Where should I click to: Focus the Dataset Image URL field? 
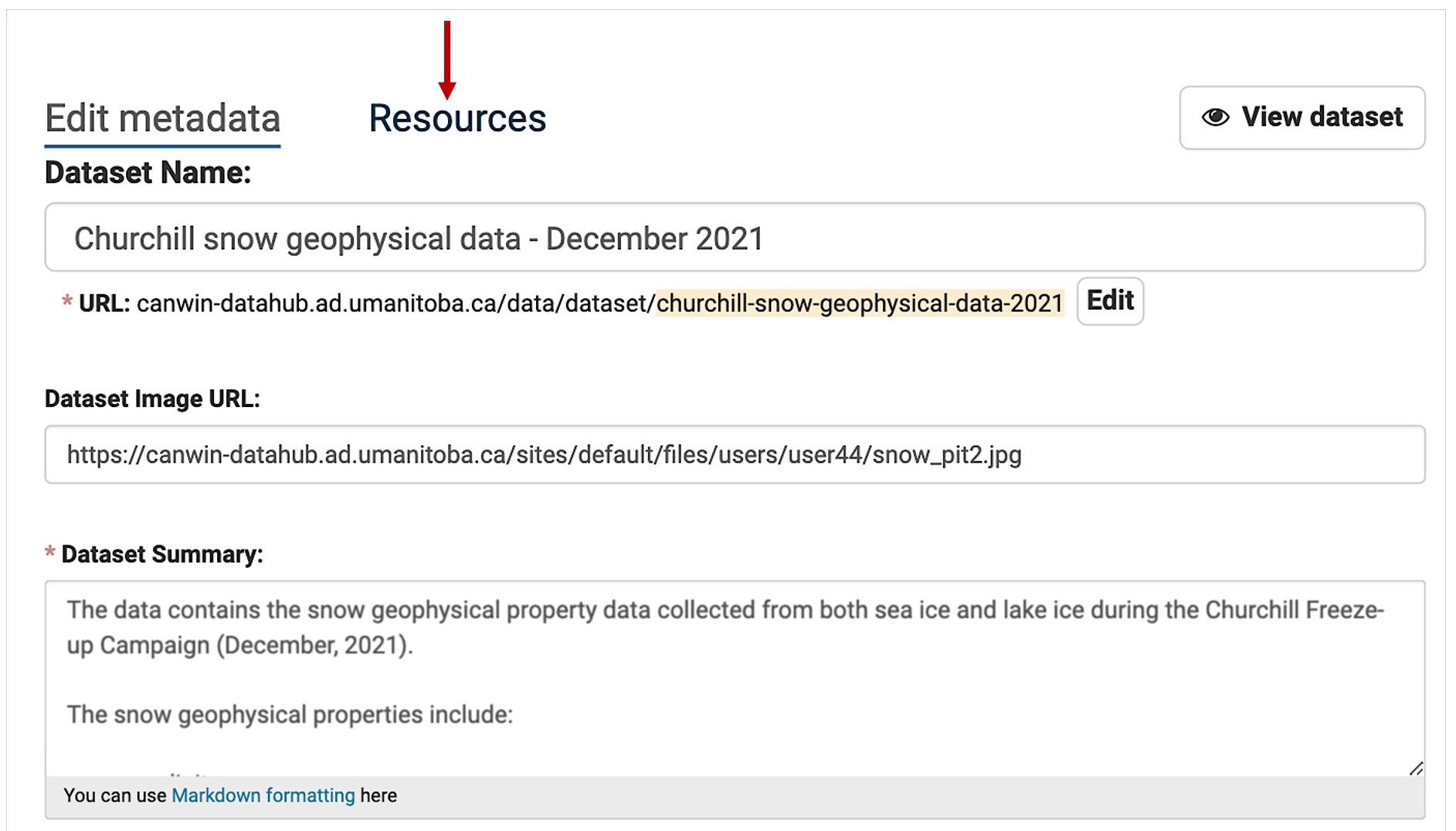point(735,454)
